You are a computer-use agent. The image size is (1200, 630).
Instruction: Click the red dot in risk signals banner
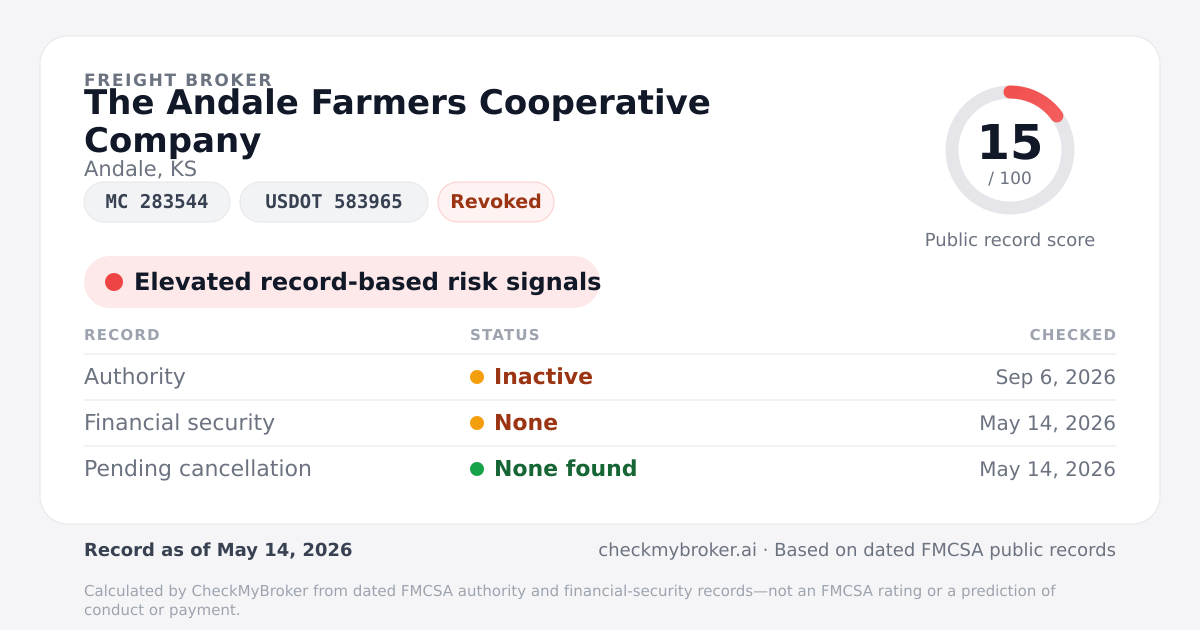click(x=114, y=282)
